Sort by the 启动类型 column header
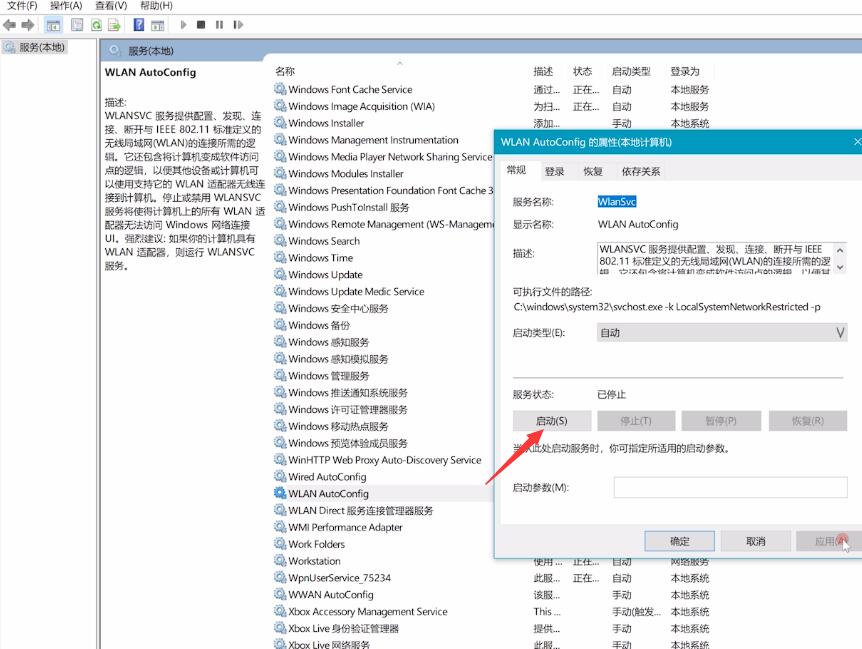 (631, 71)
